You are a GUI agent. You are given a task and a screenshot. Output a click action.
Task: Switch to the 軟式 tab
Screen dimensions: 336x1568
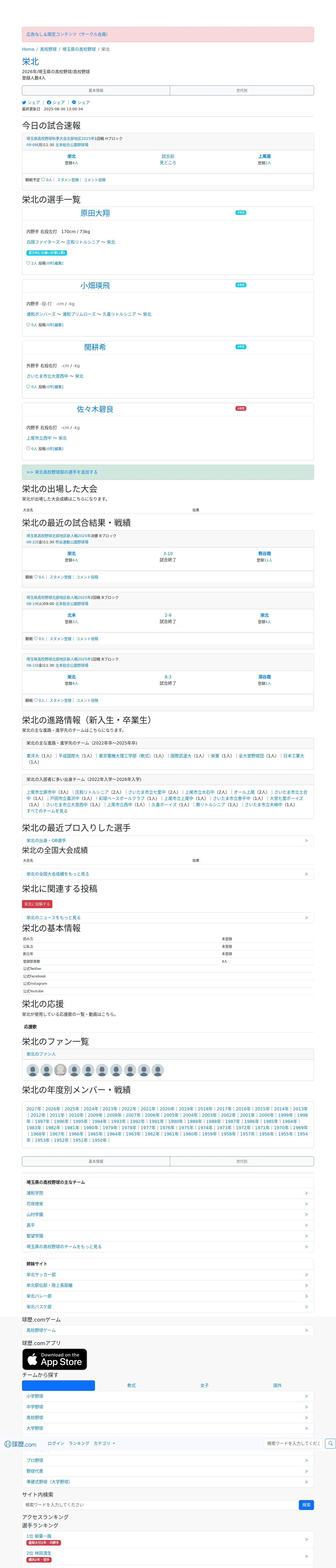(131, 1385)
